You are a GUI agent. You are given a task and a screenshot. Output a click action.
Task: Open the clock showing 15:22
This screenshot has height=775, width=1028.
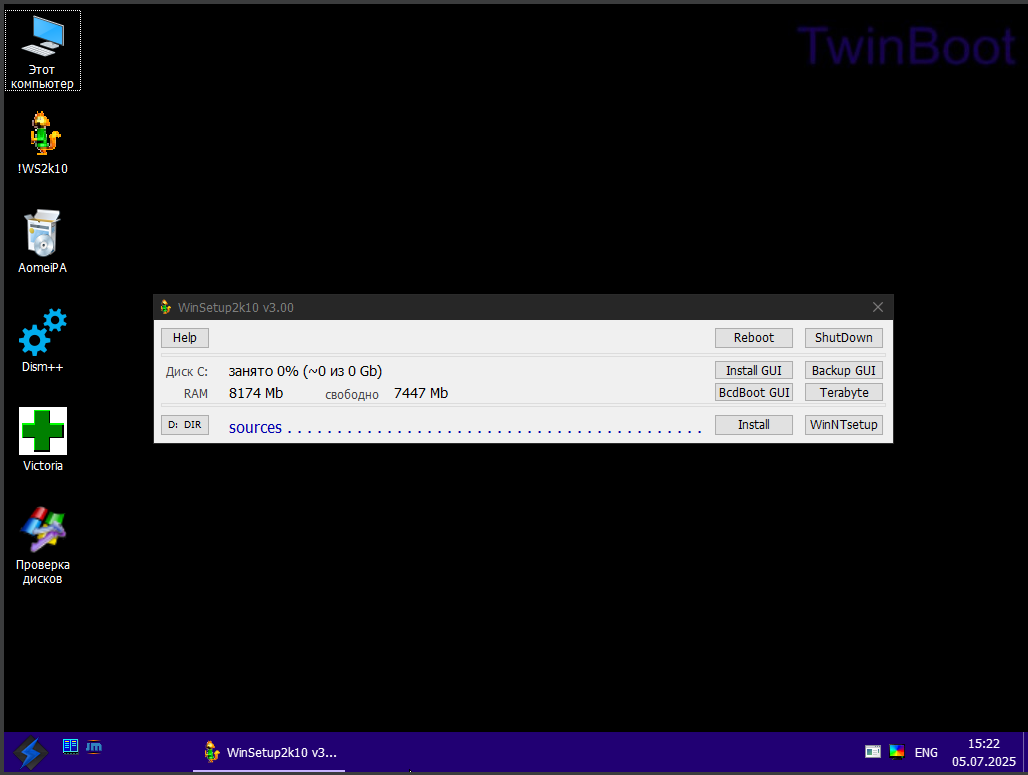(983, 744)
